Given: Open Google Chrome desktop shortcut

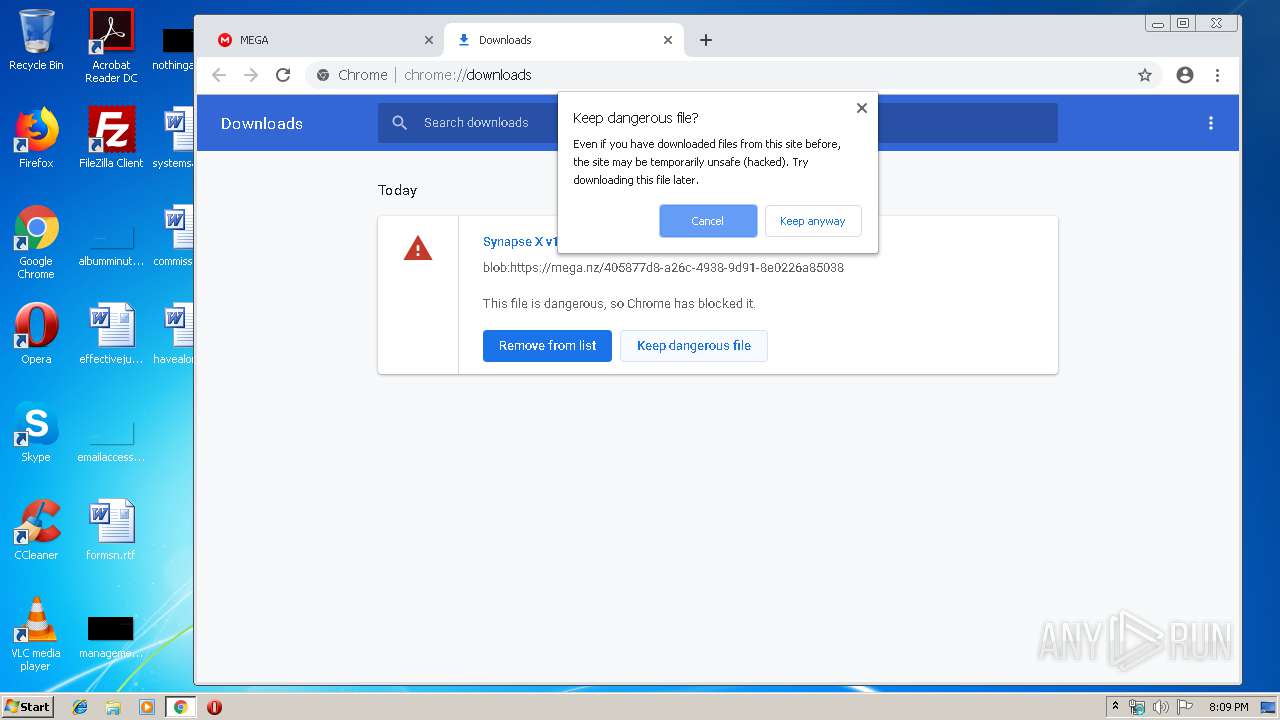Looking at the screenshot, I should tap(36, 242).
